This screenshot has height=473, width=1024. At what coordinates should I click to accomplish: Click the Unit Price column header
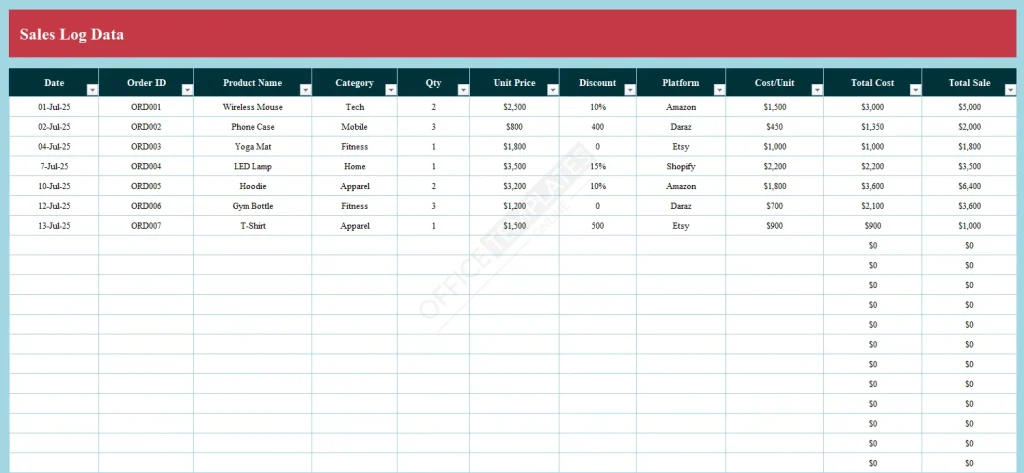(x=515, y=82)
